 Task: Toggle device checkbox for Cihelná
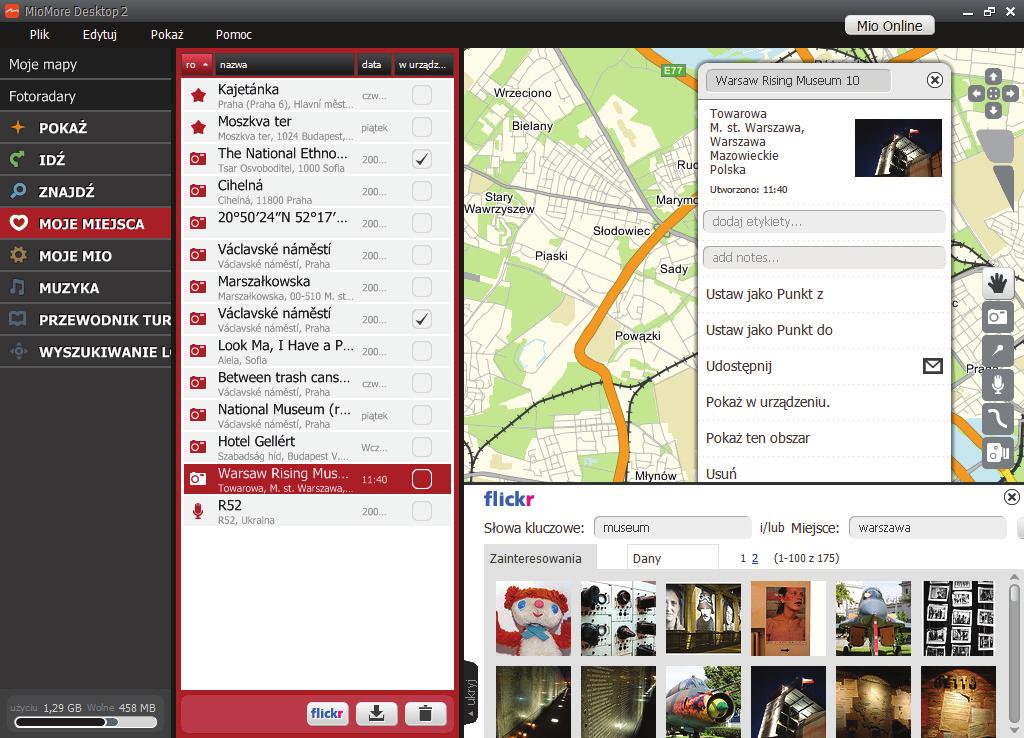coord(422,191)
